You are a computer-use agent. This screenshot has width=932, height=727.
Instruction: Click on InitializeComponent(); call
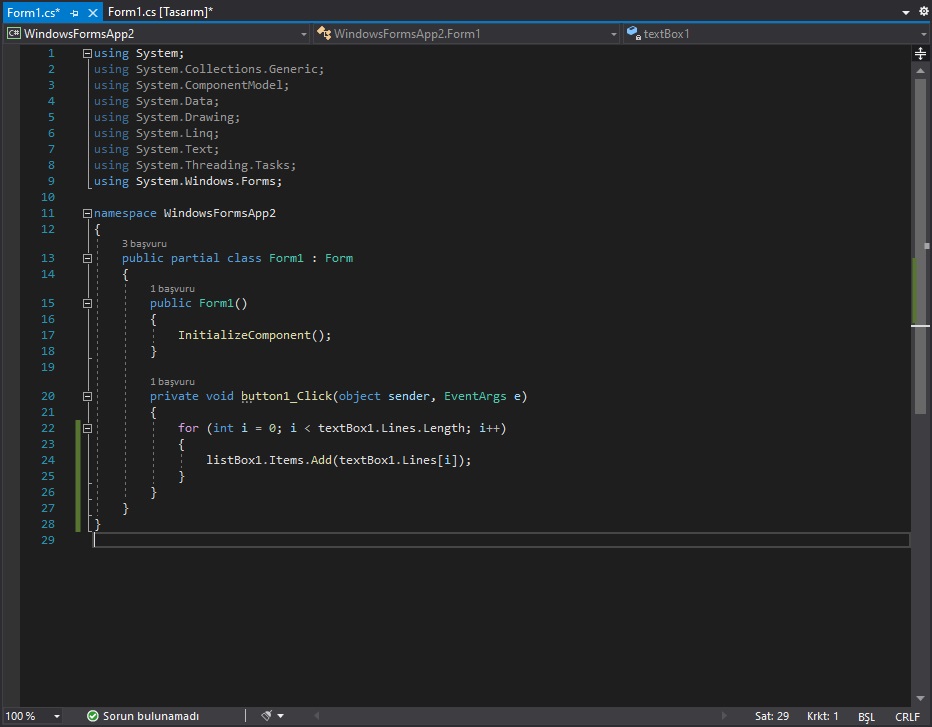click(254, 335)
